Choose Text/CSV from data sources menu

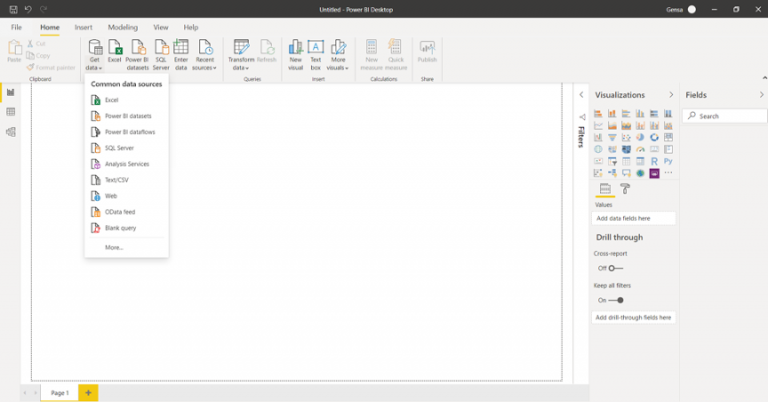click(126, 180)
